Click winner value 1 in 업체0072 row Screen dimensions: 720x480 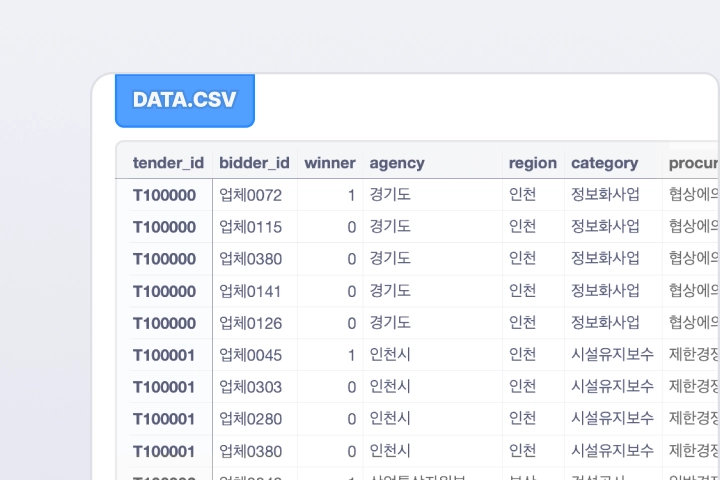pos(351,195)
